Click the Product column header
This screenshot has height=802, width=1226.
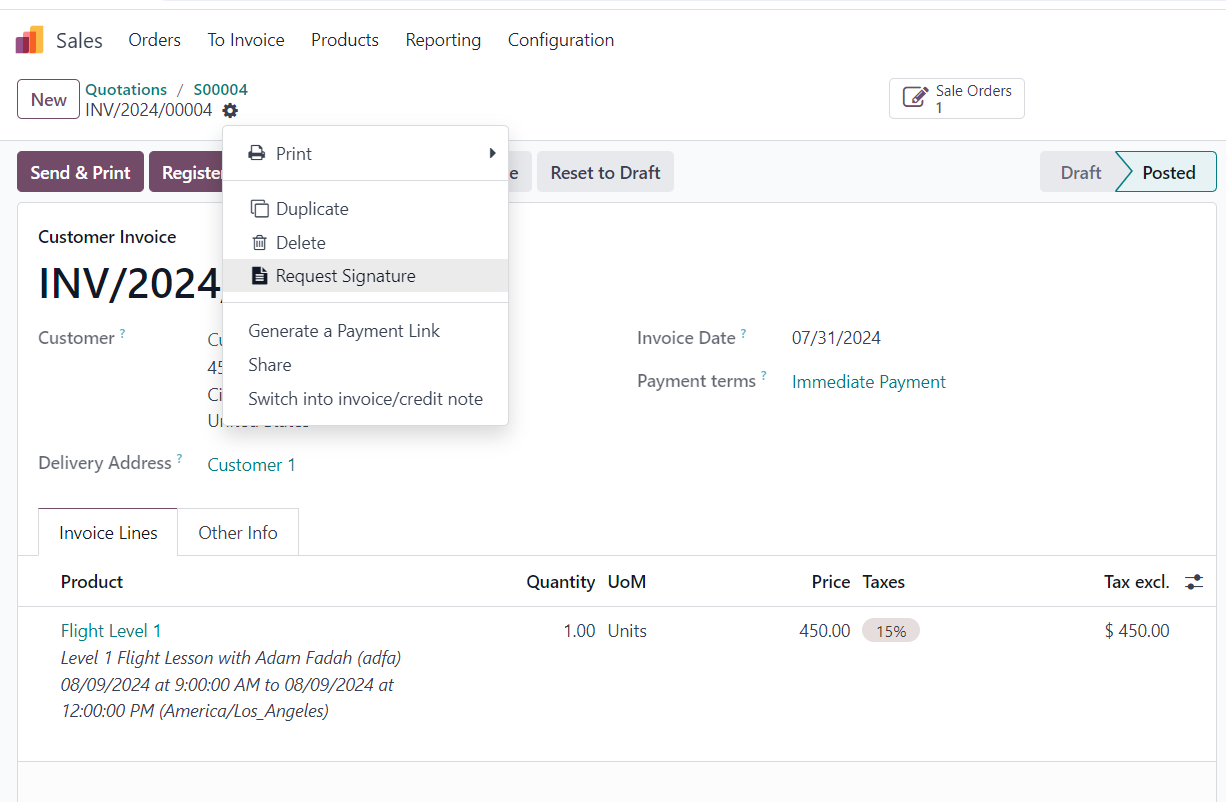point(92,582)
